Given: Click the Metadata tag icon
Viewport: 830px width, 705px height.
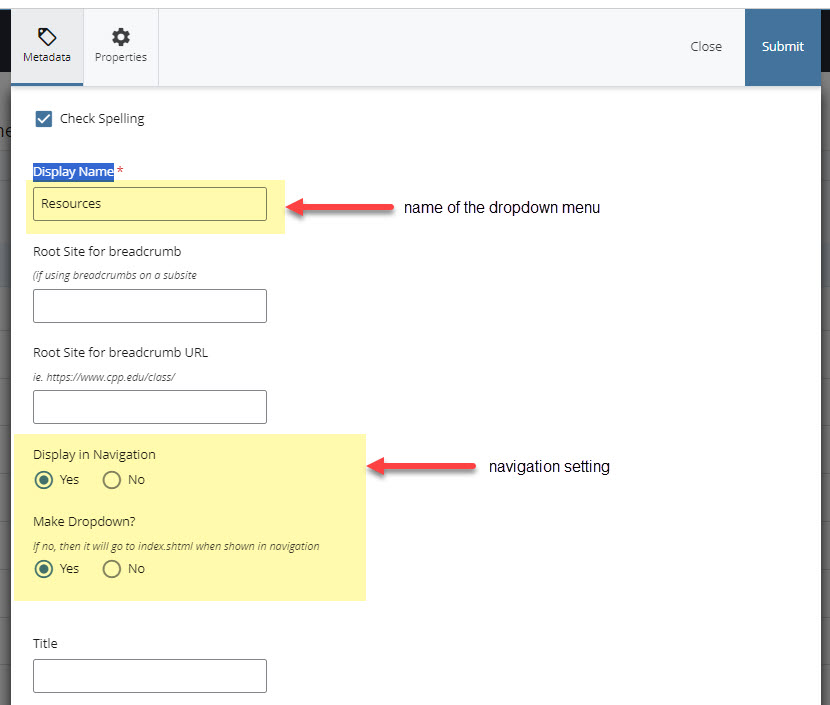Looking at the screenshot, I should pyautogui.click(x=47, y=37).
